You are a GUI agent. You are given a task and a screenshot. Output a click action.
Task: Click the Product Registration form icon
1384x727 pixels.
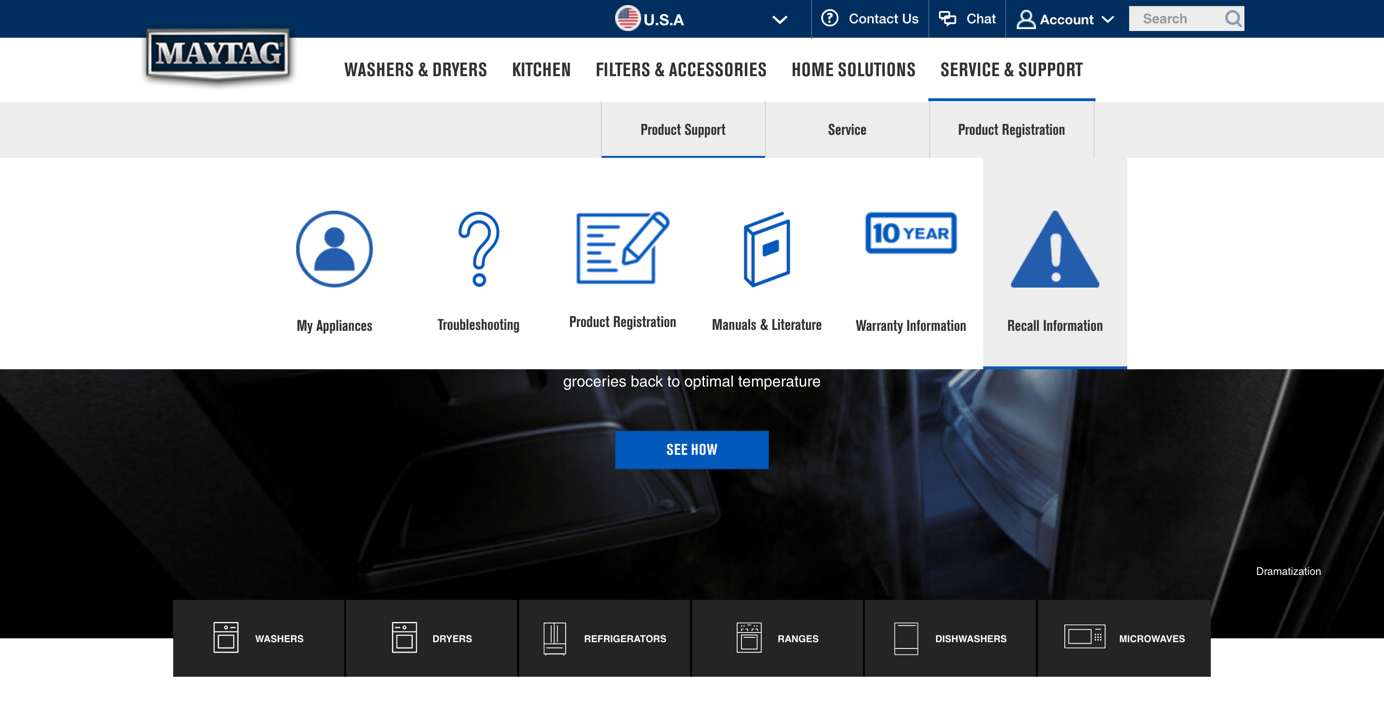click(622, 248)
